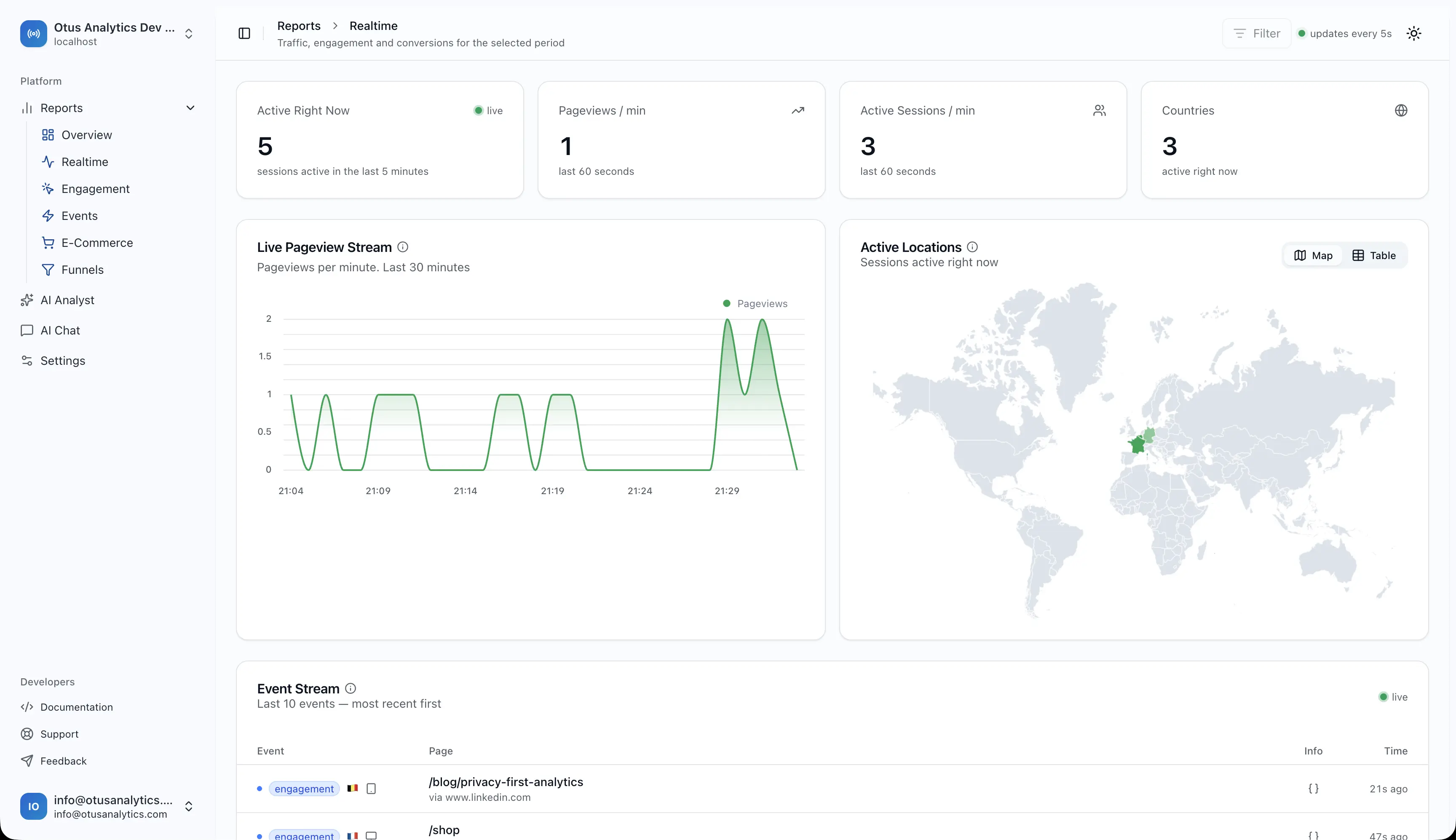Click the users icon on Active Sessions card
Viewport: 1456px width, 840px height.
1100,110
